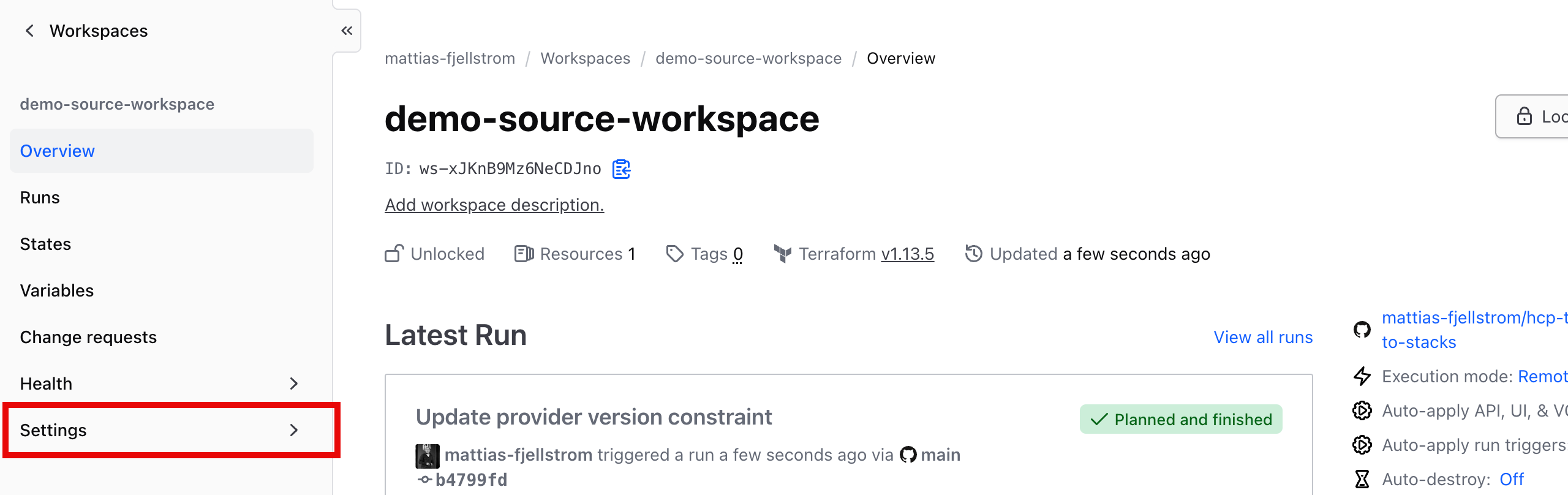Open the Runs section in the sidebar
This screenshot has height=495, width=1568.
click(x=39, y=197)
